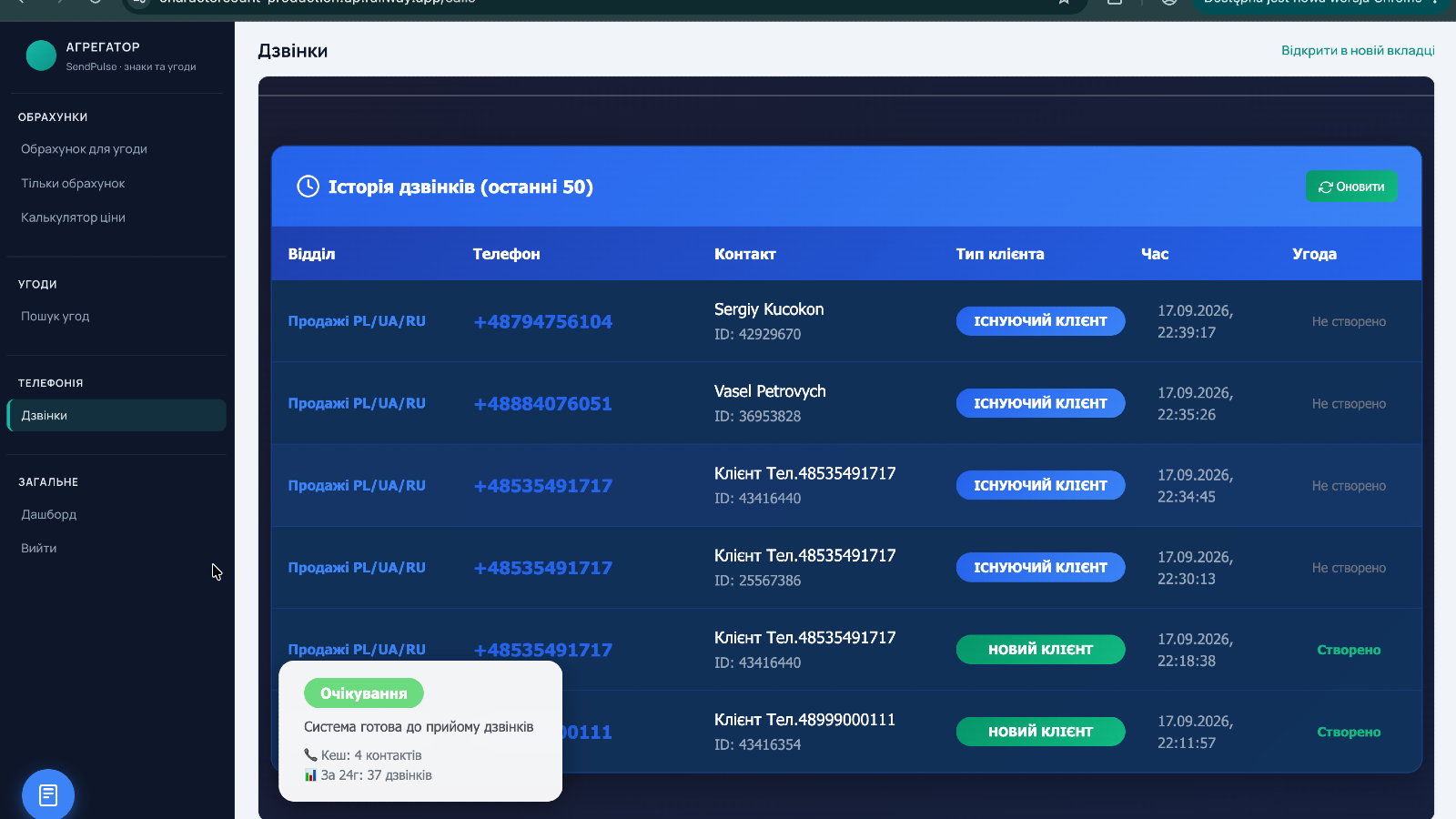Open Відкрити в новій вкладці link
Viewport: 1456px width, 819px height.
1358,50
